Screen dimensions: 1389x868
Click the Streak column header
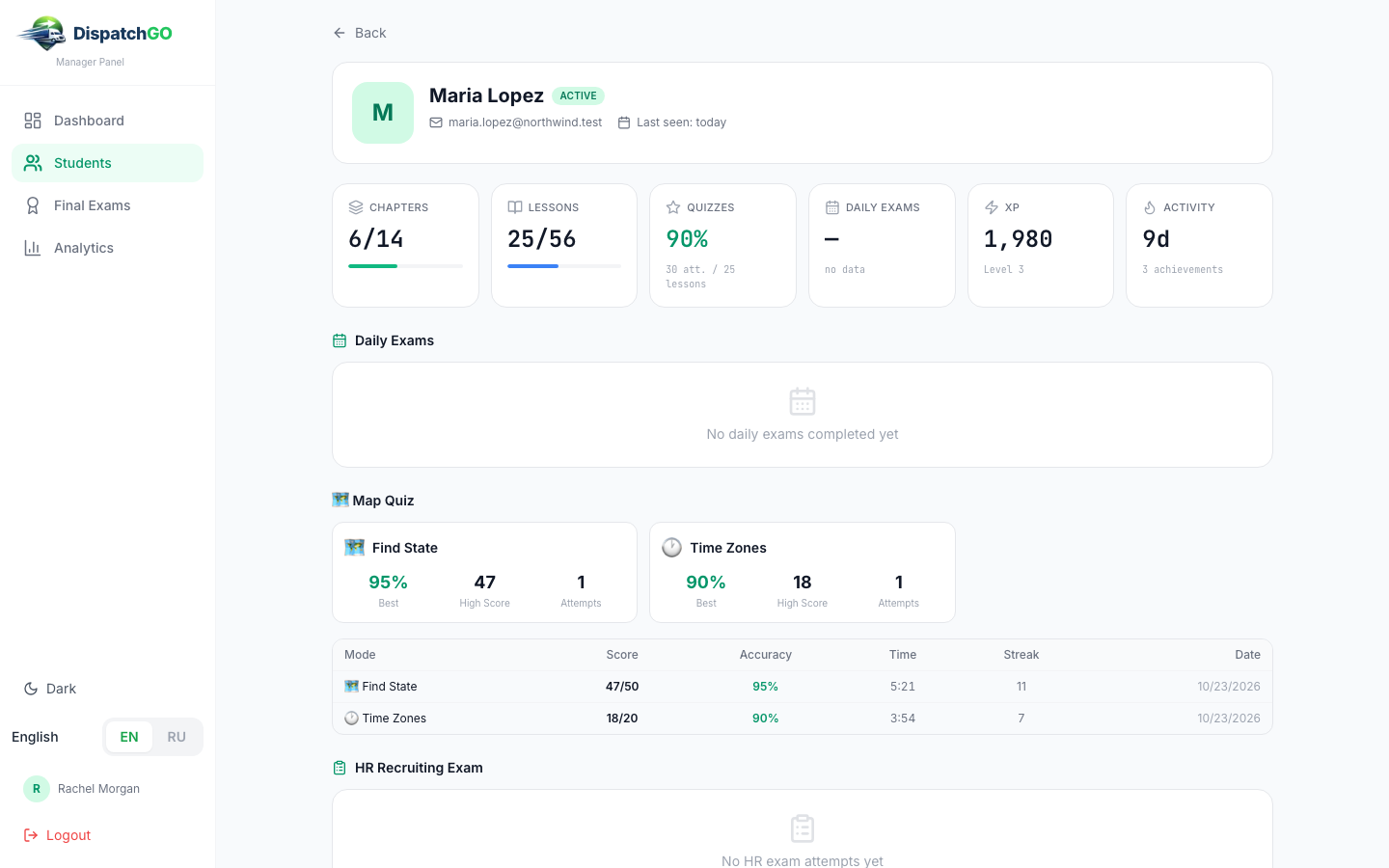click(x=1021, y=655)
